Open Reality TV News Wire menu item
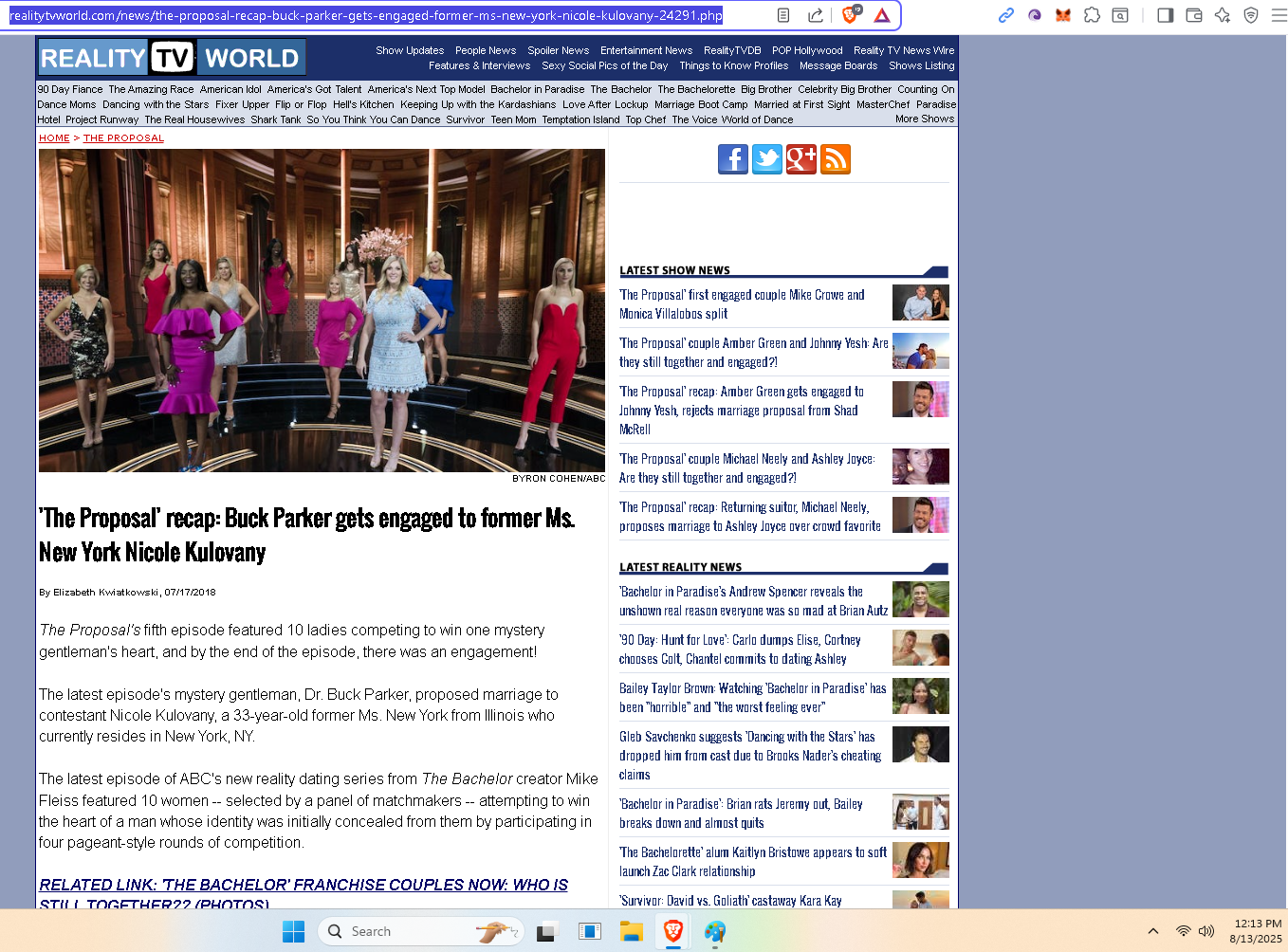1288x952 pixels. tap(904, 50)
